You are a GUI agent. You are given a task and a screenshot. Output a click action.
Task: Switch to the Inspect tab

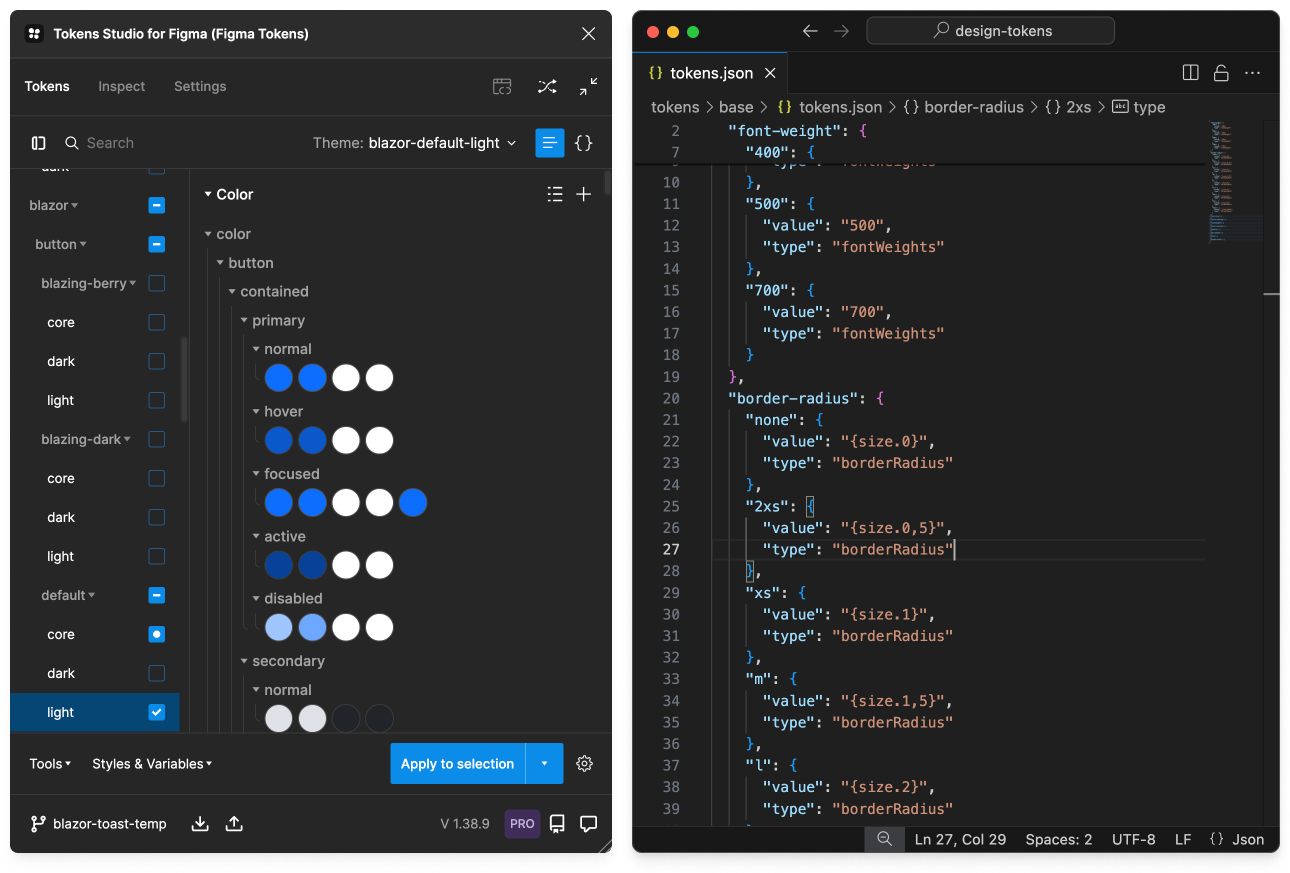point(122,86)
